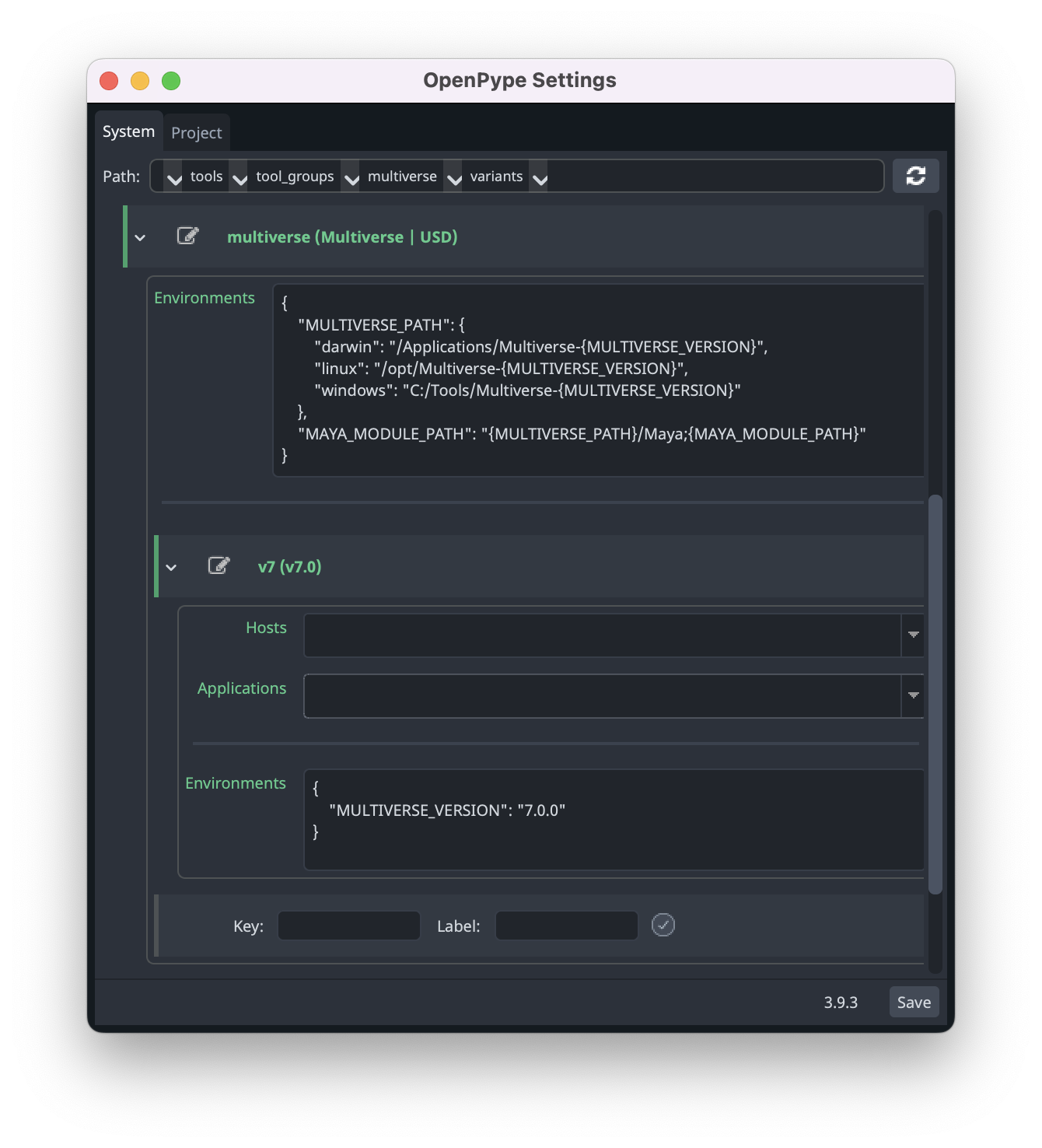1042x1148 pixels.
Task: Click the top Environments label beside MULTIVERSE_PATH
Action: click(205, 298)
